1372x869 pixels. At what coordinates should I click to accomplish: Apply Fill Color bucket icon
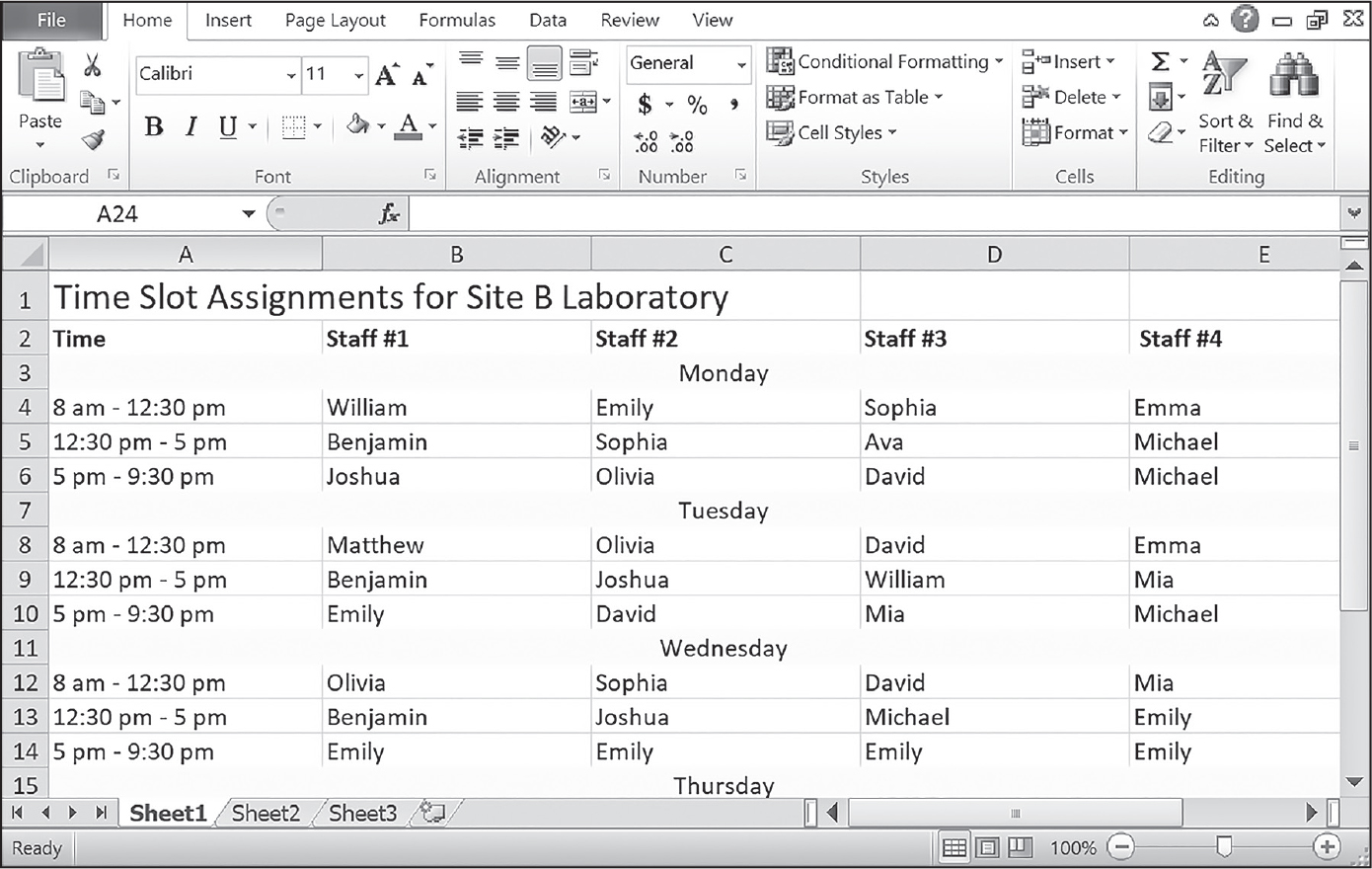tap(357, 126)
